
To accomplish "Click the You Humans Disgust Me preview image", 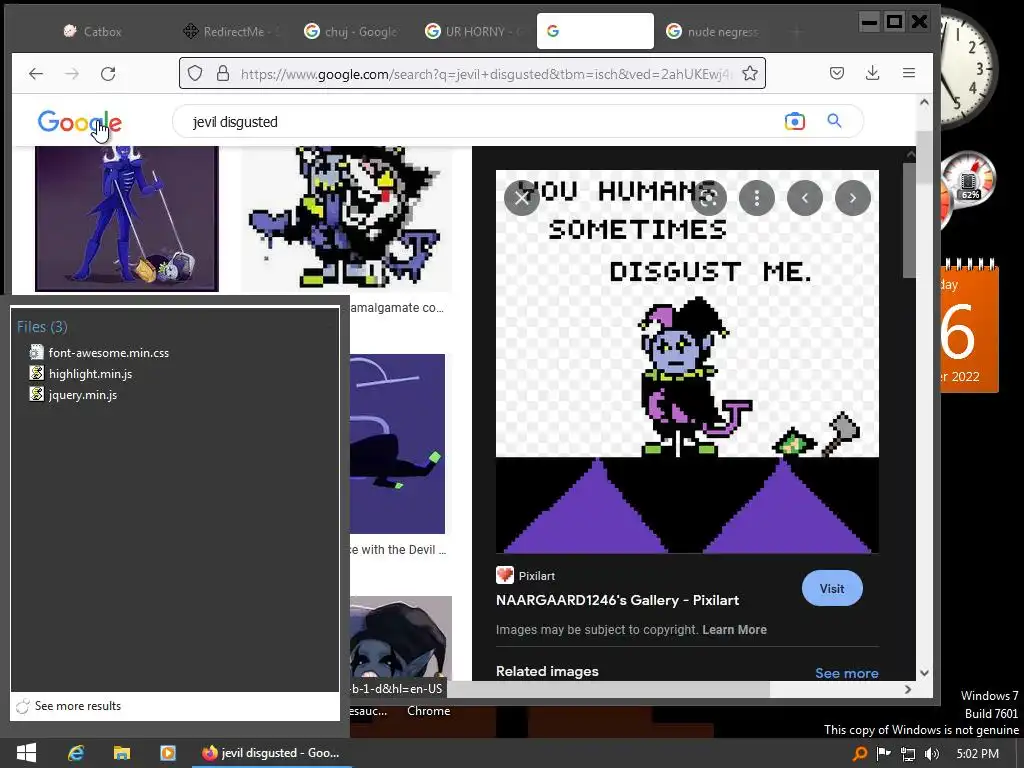I will tap(687, 362).
